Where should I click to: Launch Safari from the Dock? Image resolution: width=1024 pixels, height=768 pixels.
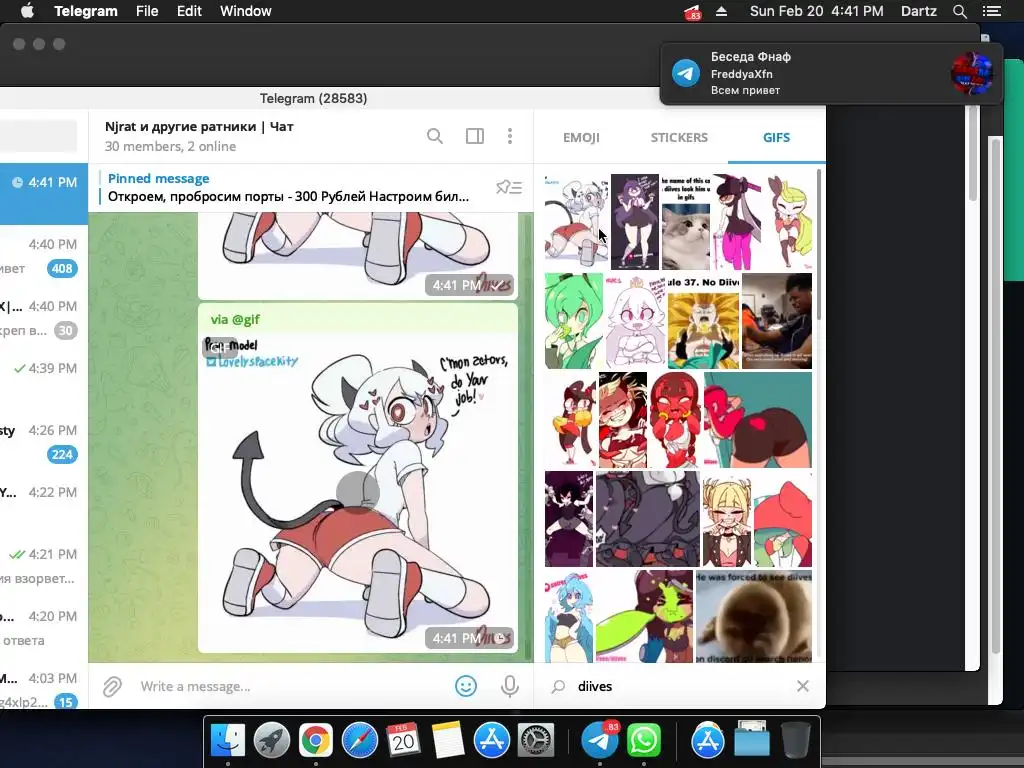(x=359, y=741)
